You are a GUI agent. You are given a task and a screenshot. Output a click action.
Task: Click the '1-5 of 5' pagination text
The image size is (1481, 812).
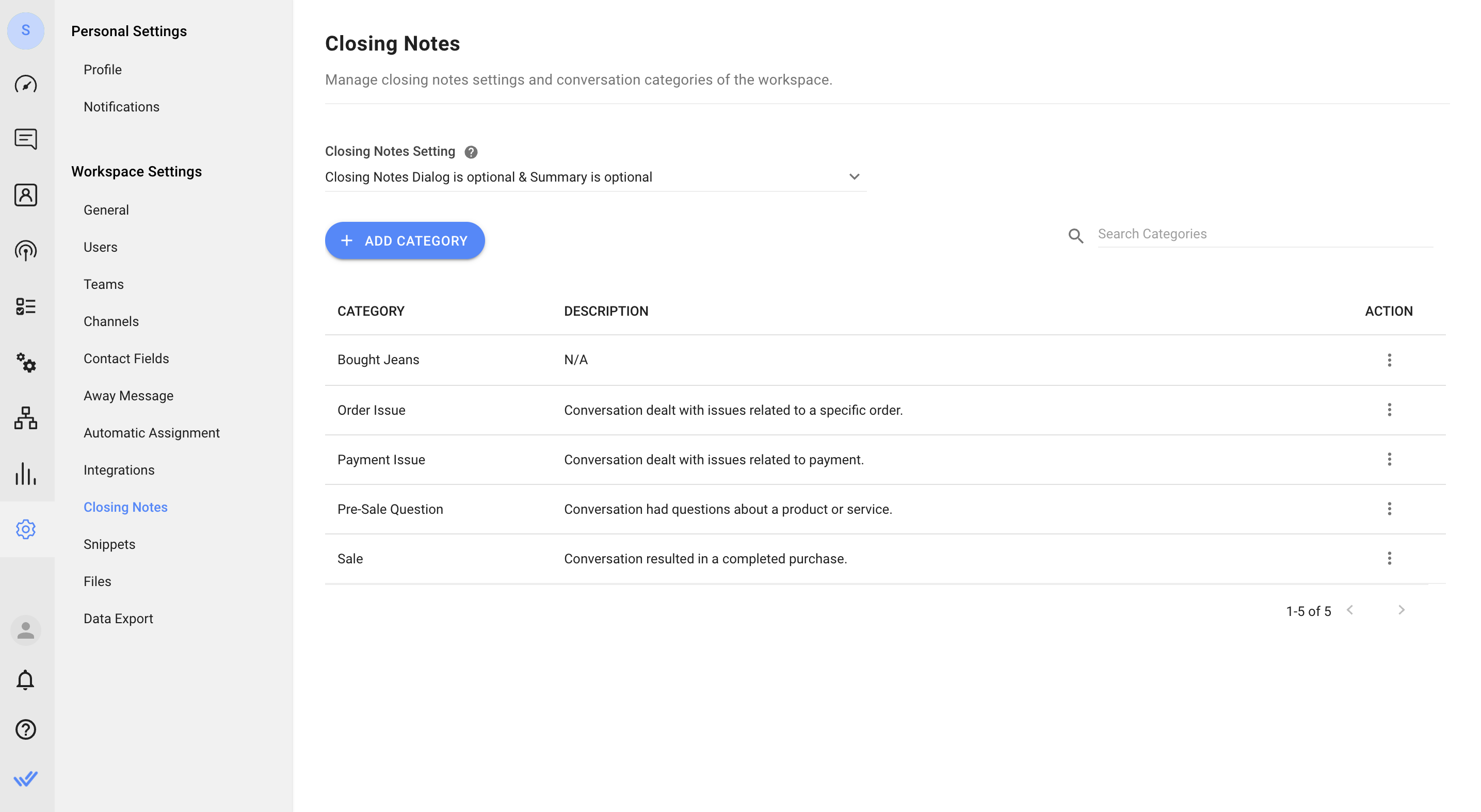(1309, 611)
